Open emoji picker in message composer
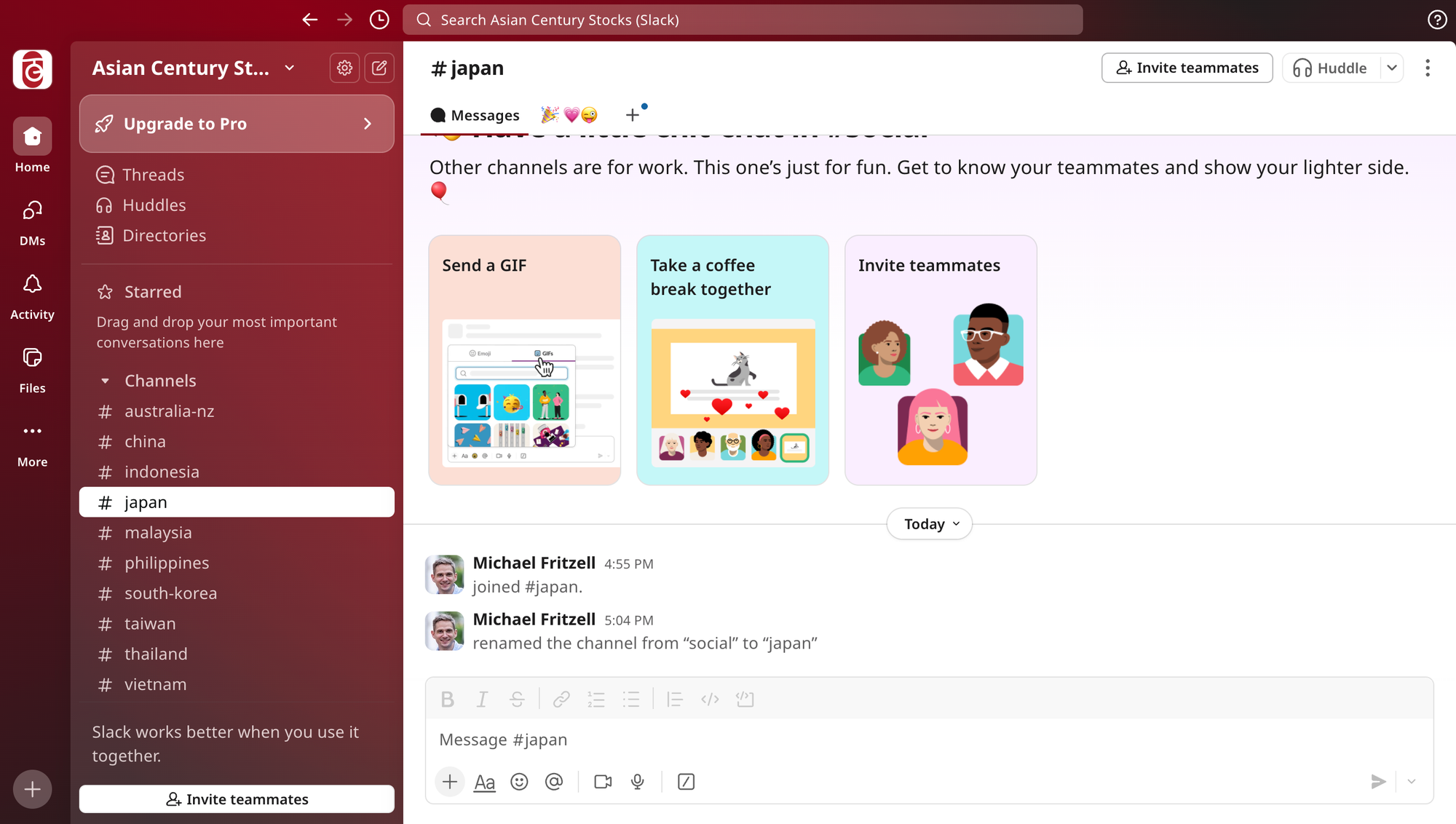This screenshot has height=824, width=1456. coord(519,782)
